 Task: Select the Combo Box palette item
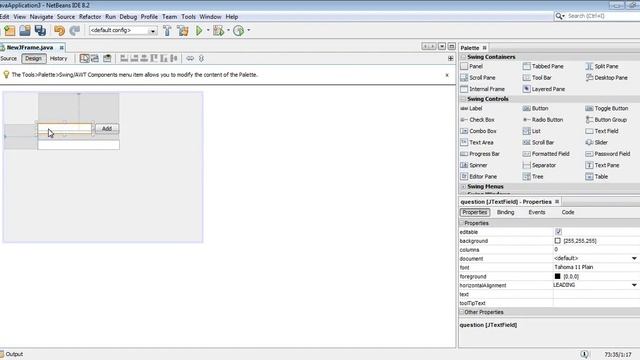pyautogui.click(x=478, y=131)
